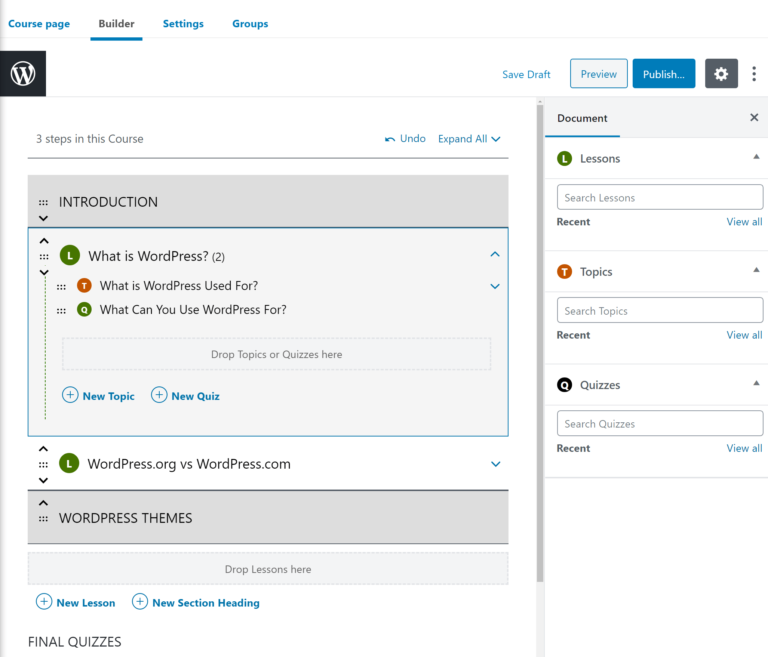The height and width of the screenshot is (657, 768).
Task: Click the Undo arrow icon
Action: click(x=390, y=139)
